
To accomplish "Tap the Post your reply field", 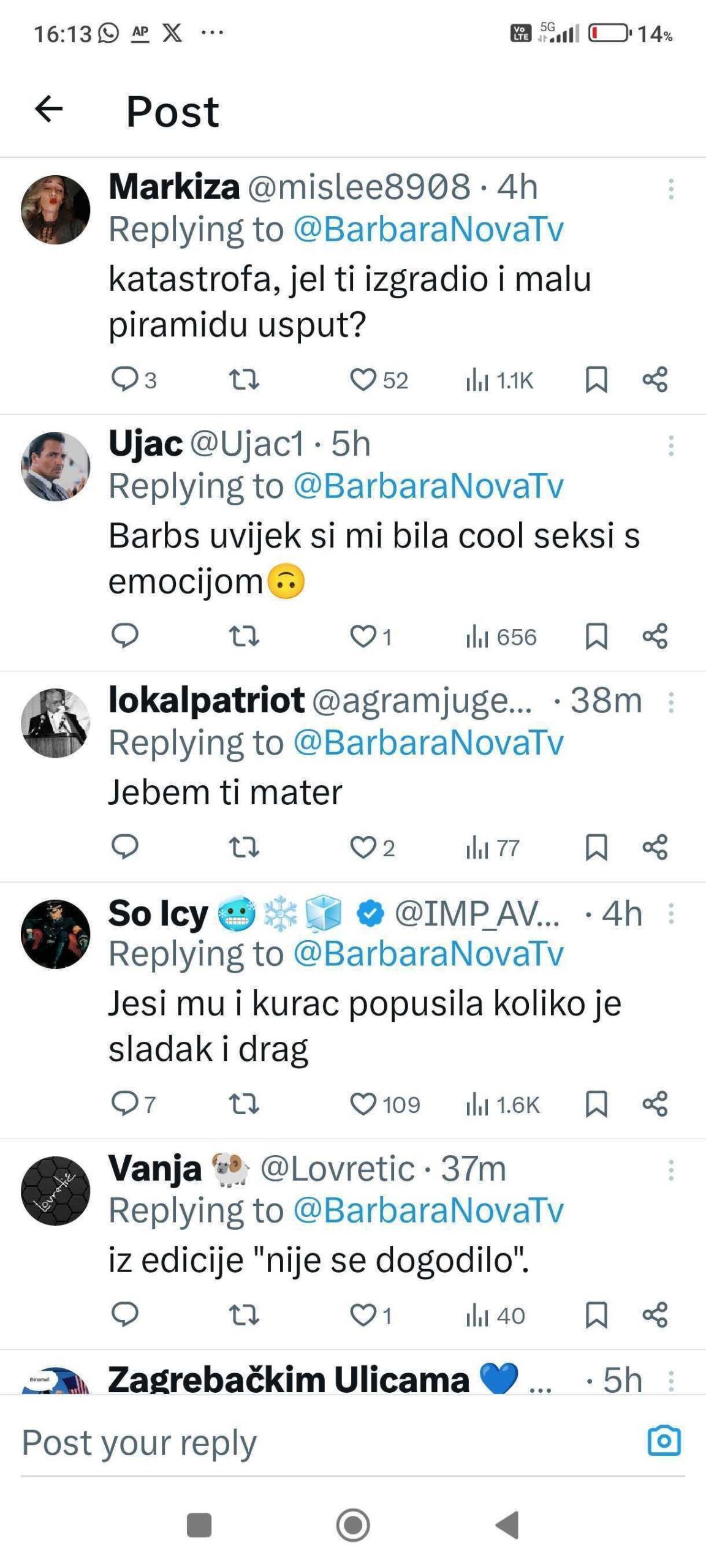I will pyautogui.click(x=306, y=1442).
